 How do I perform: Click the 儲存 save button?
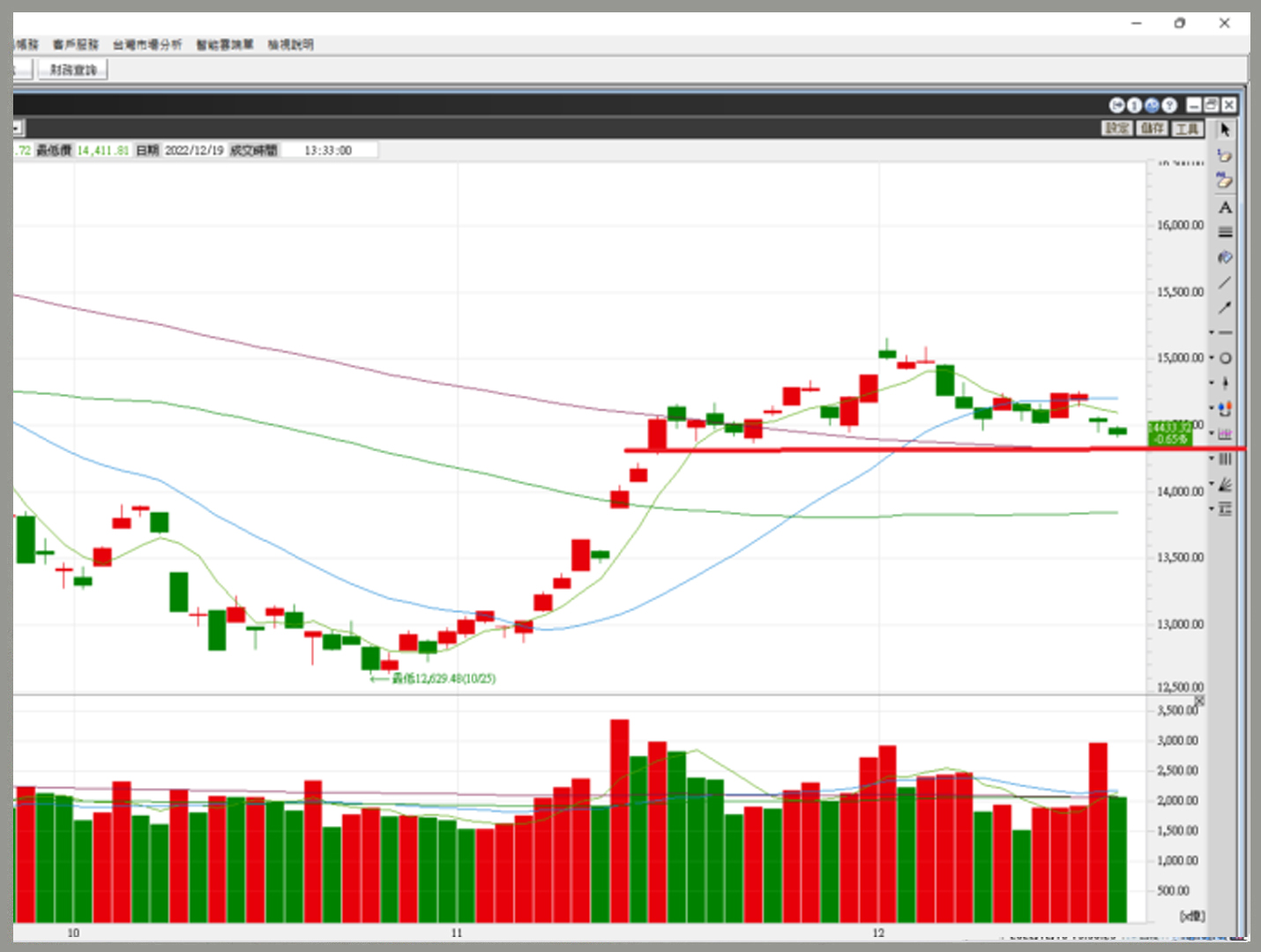click(1152, 129)
